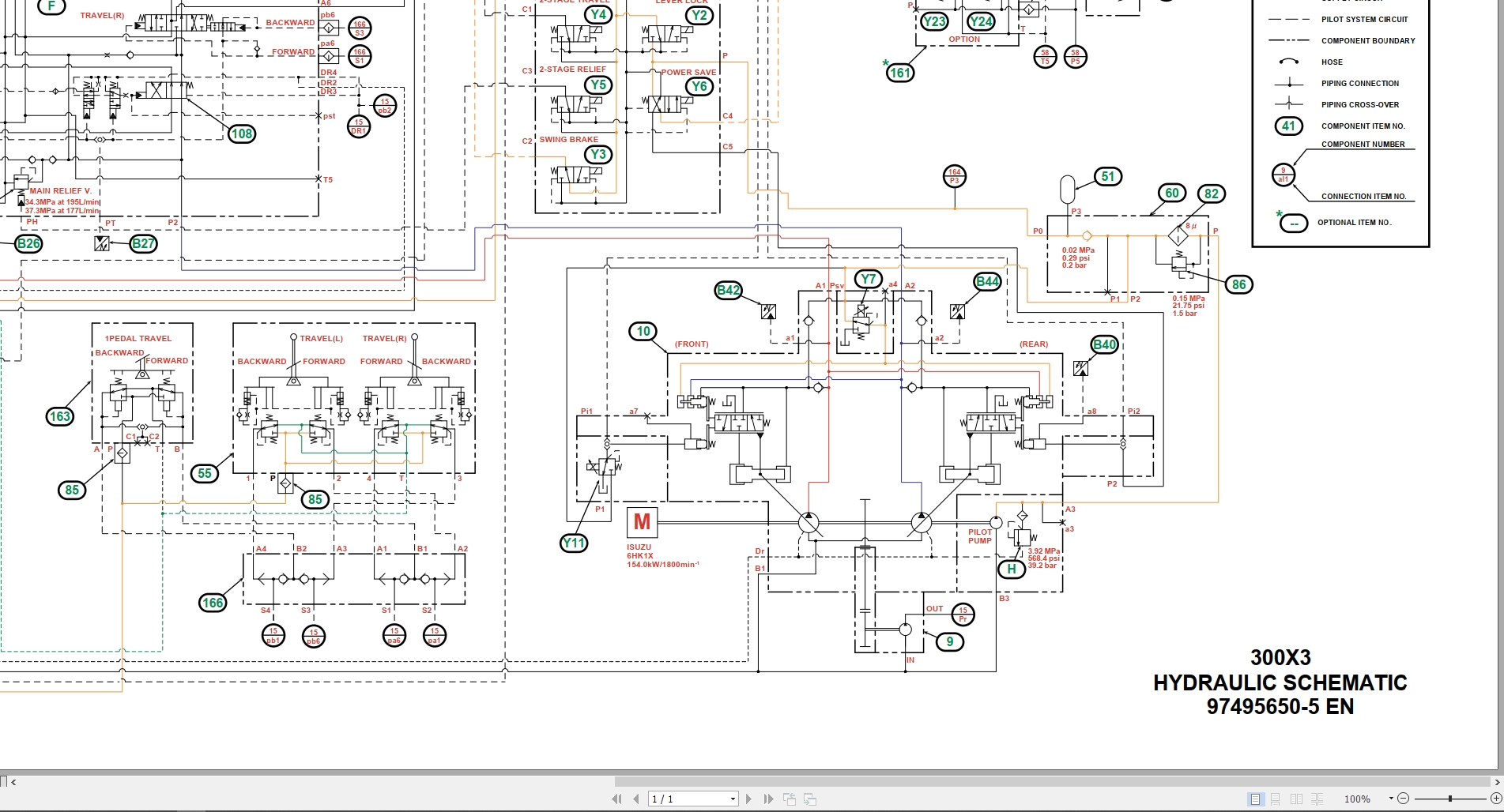Viewport: 1504px width, 812px height.
Task: Collapse the sidebar with the chevron arrow
Action: [x=13, y=783]
